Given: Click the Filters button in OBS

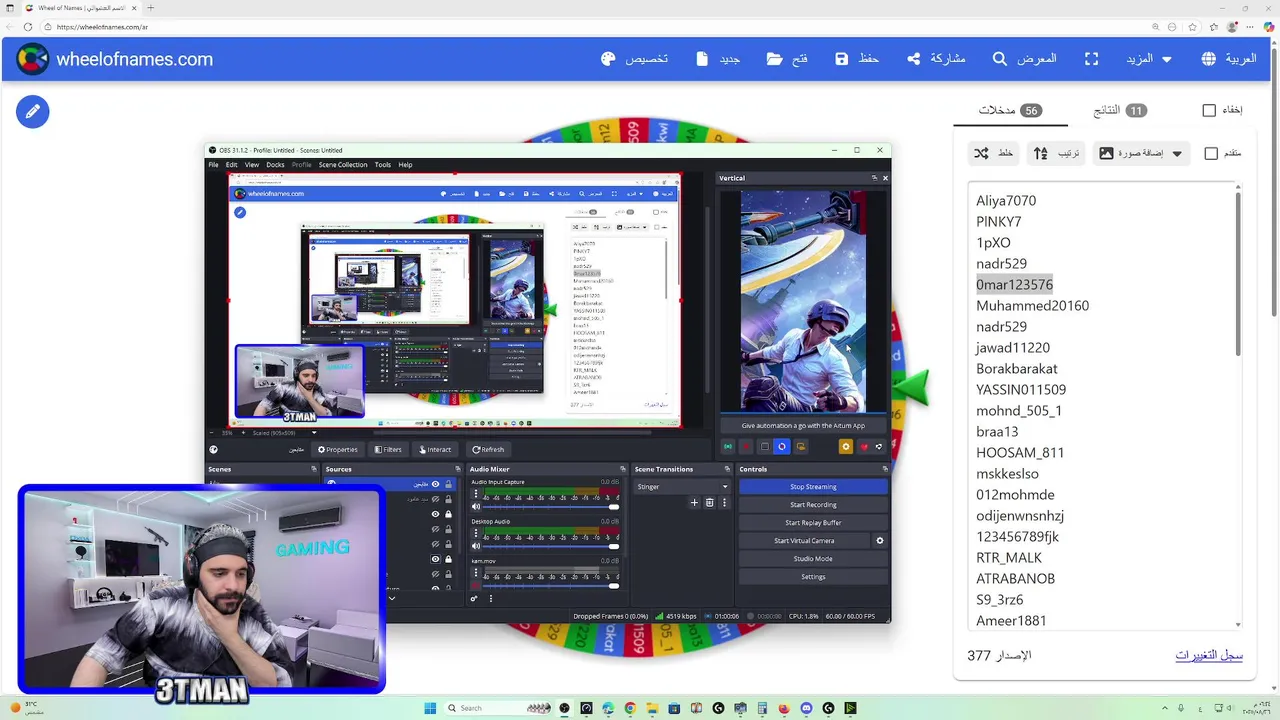Looking at the screenshot, I should (388, 450).
